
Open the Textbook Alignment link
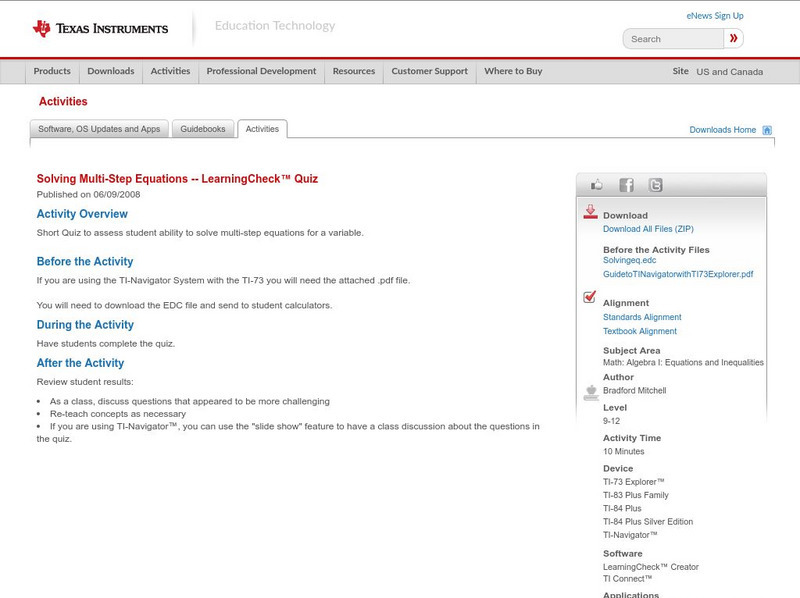(x=642, y=331)
